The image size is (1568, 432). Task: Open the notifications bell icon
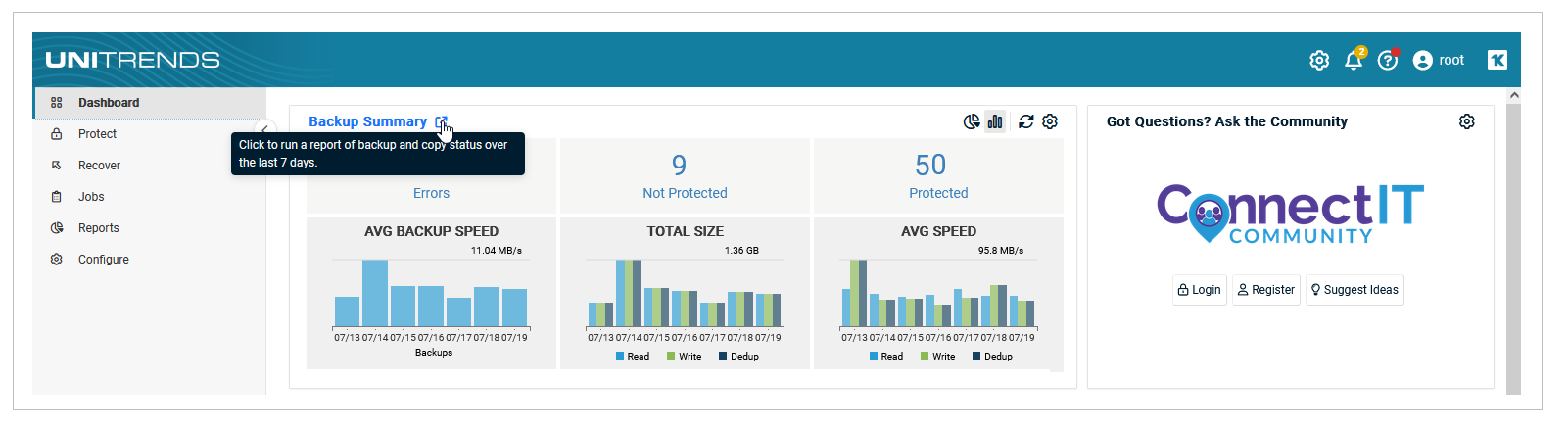(x=1354, y=60)
